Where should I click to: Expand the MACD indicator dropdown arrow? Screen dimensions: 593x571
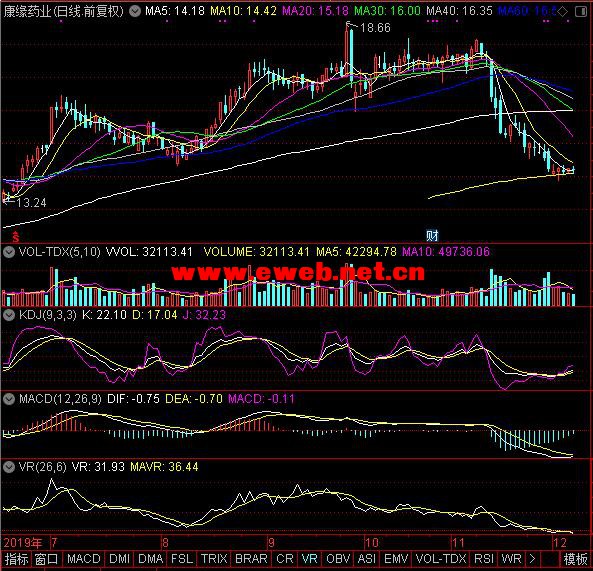[9, 399]
